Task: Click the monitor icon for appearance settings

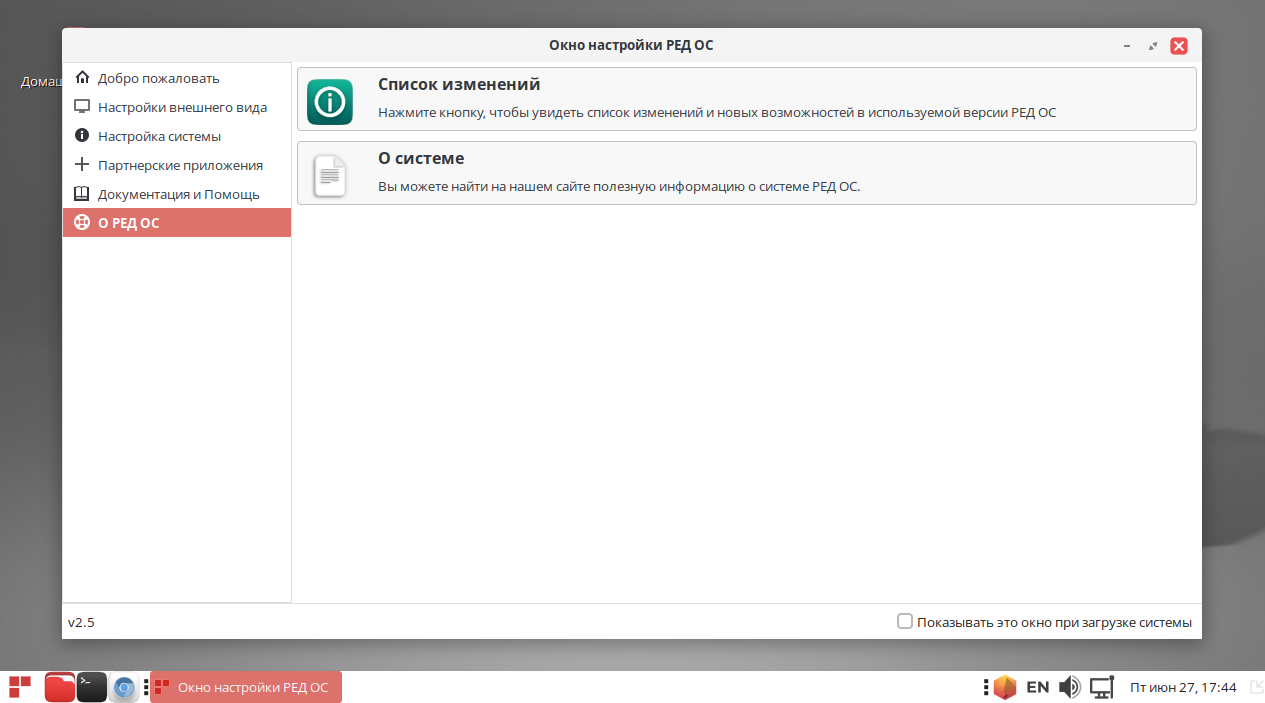Action: coord(82,107)
